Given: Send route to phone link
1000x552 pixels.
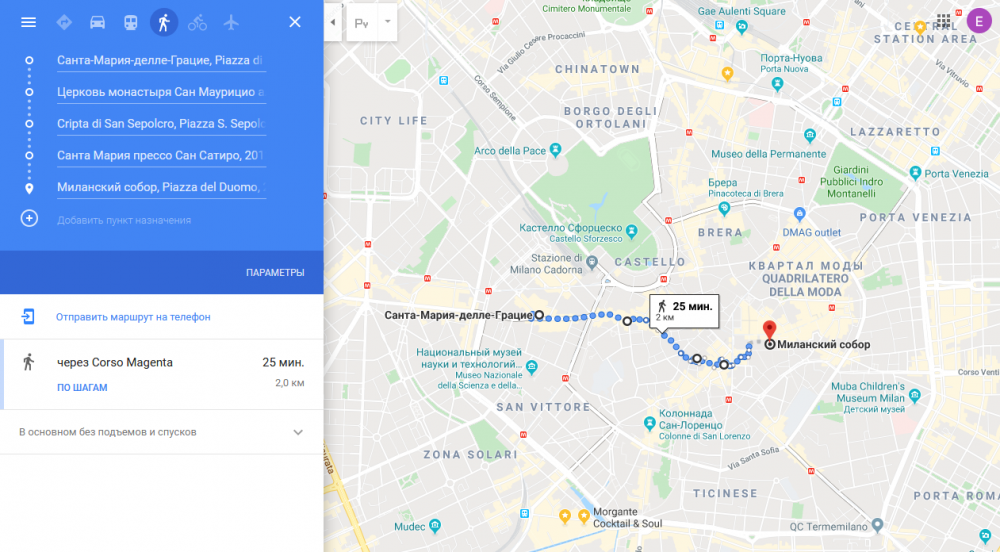Looking at the screenshot, I should (x=133, y=317).
